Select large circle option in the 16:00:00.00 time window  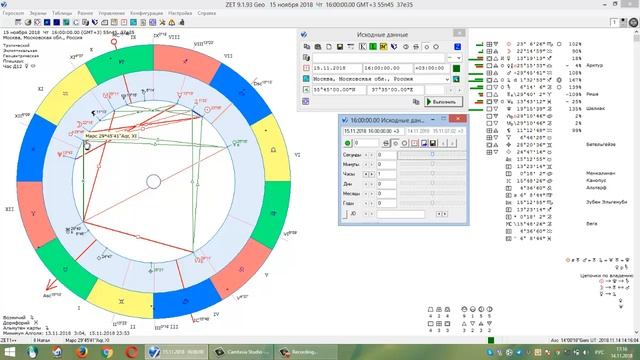click(x=404, y=143)
